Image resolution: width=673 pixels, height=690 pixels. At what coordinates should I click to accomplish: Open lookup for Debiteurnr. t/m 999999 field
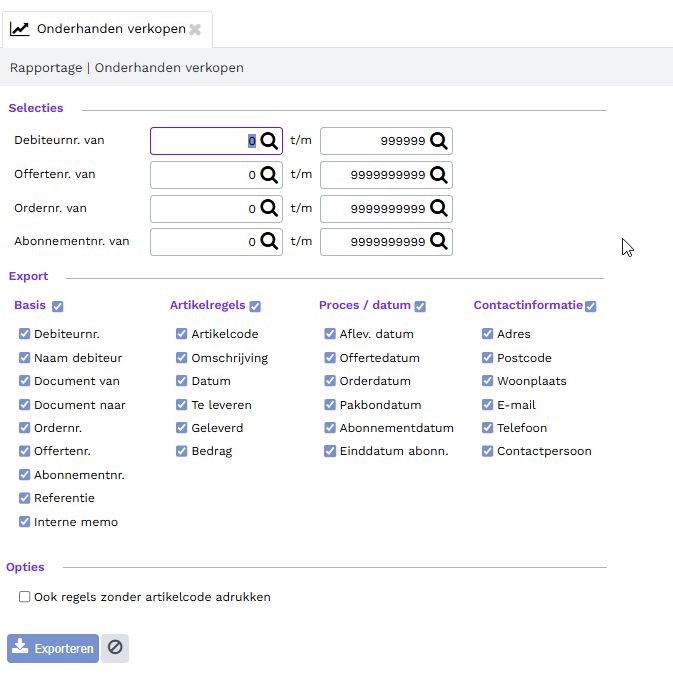[439, 141]
